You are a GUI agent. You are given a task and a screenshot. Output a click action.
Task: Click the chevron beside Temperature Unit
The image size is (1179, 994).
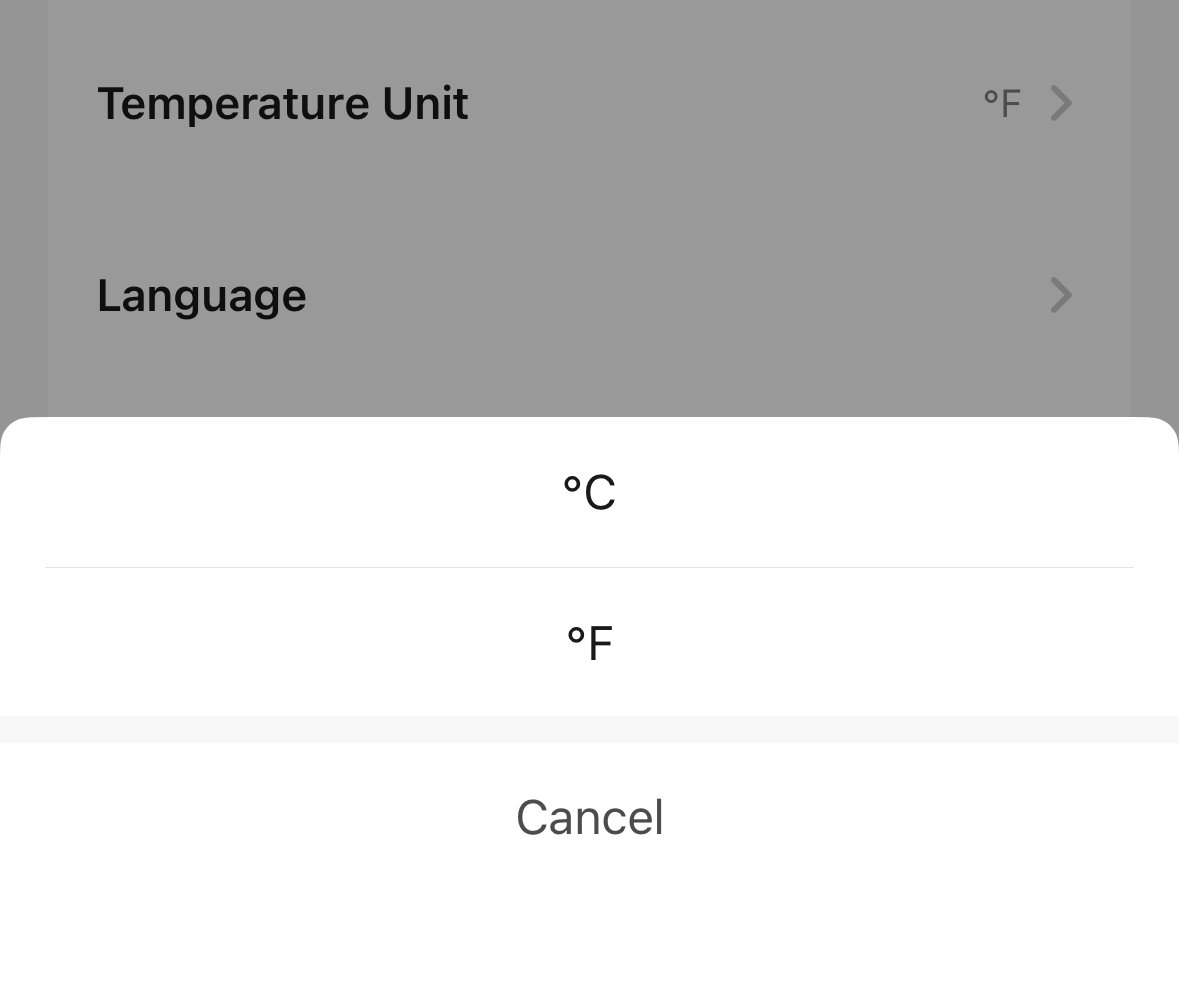tap(1061, 103)
